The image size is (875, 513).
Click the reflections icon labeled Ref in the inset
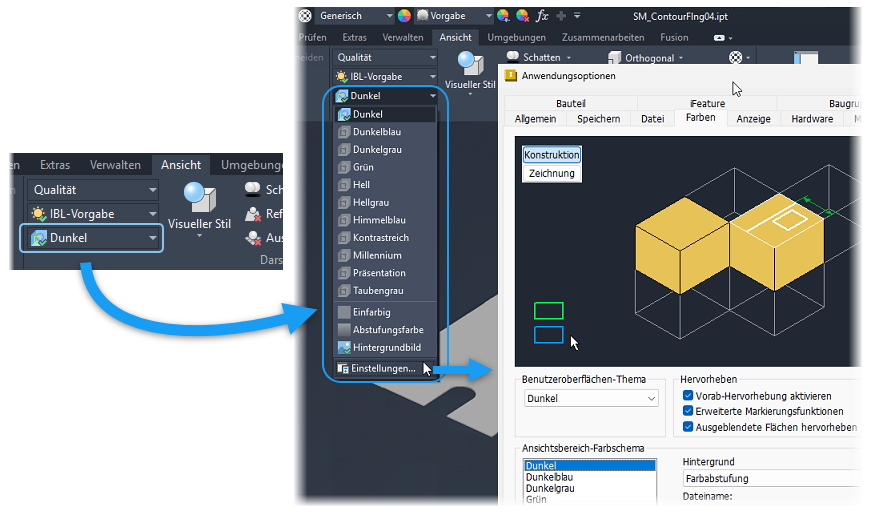pos(253,214)
